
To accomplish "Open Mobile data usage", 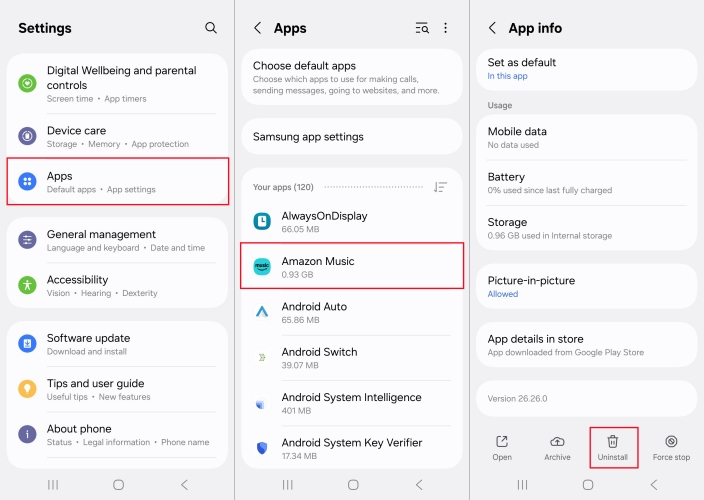I will pyautogui.click(x=586, y=137).
